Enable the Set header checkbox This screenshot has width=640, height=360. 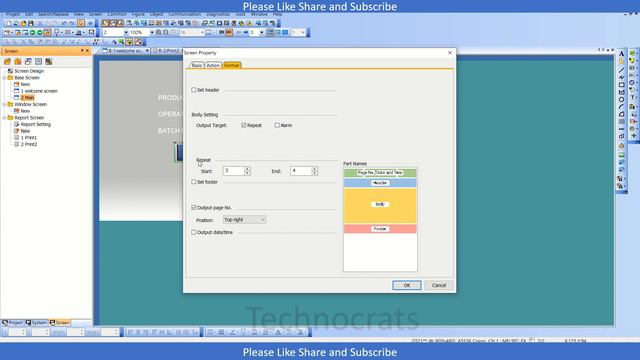pyautogui.click(x=194, y=90)
